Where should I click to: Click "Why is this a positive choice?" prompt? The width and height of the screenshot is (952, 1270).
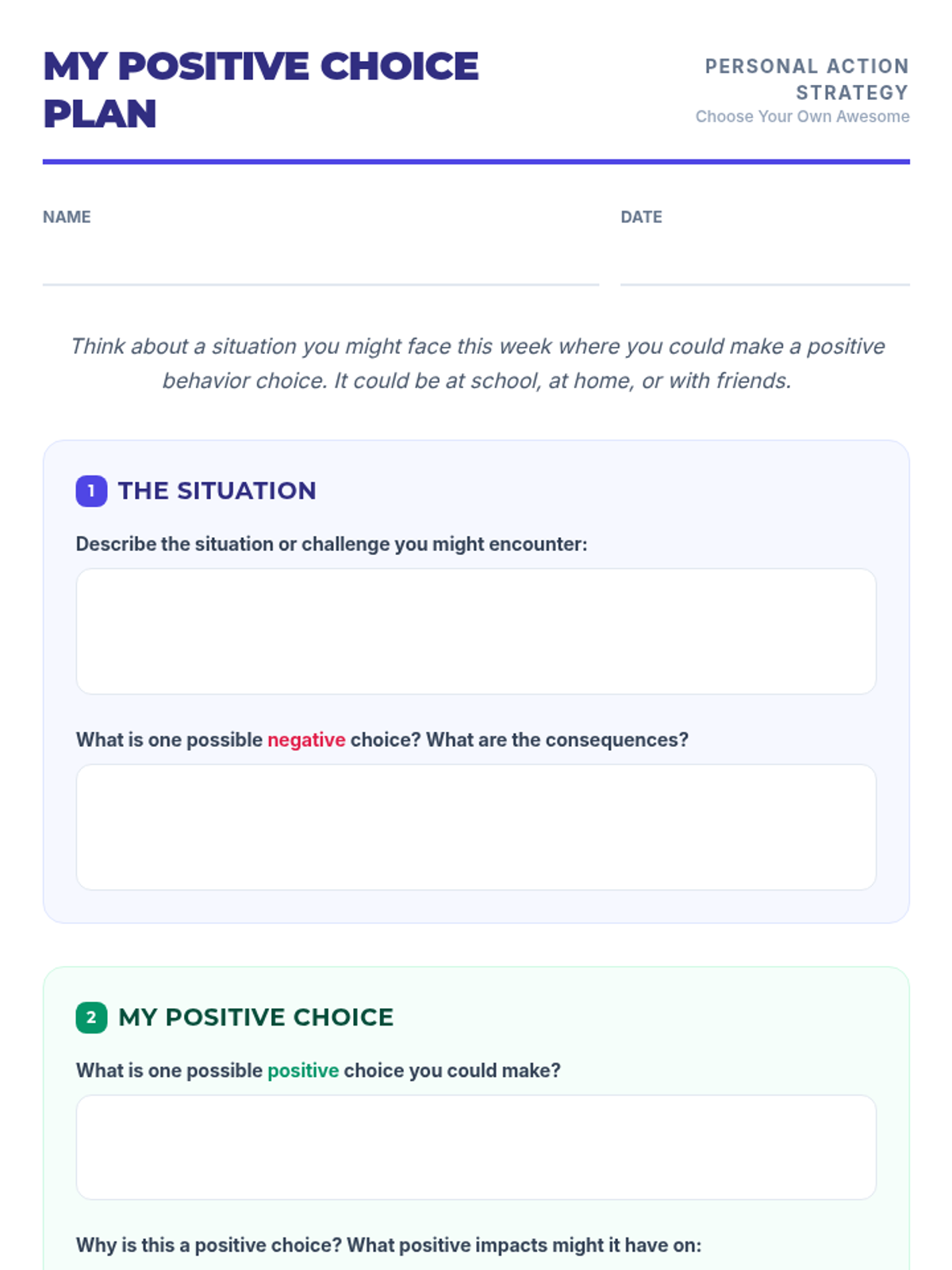point(389,1245)
